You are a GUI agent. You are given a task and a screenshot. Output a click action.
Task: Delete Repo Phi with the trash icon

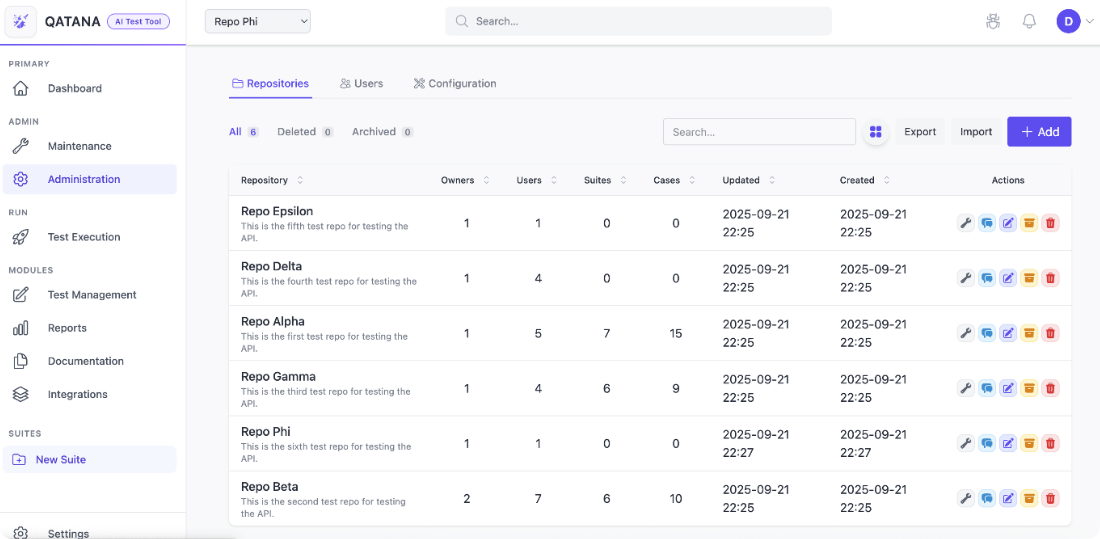(x=1049, y=443)
